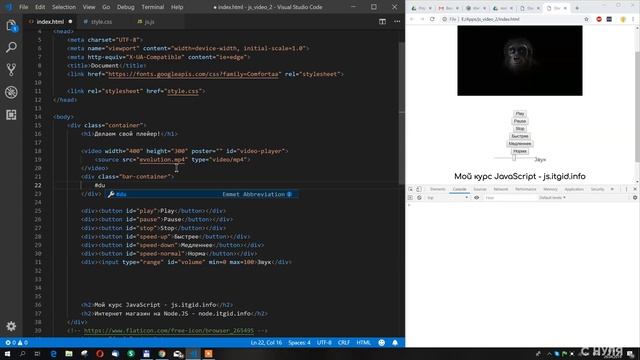Create a live expression with the eye icon
This screenshot has height=360, width=640.
coord(476,198)
